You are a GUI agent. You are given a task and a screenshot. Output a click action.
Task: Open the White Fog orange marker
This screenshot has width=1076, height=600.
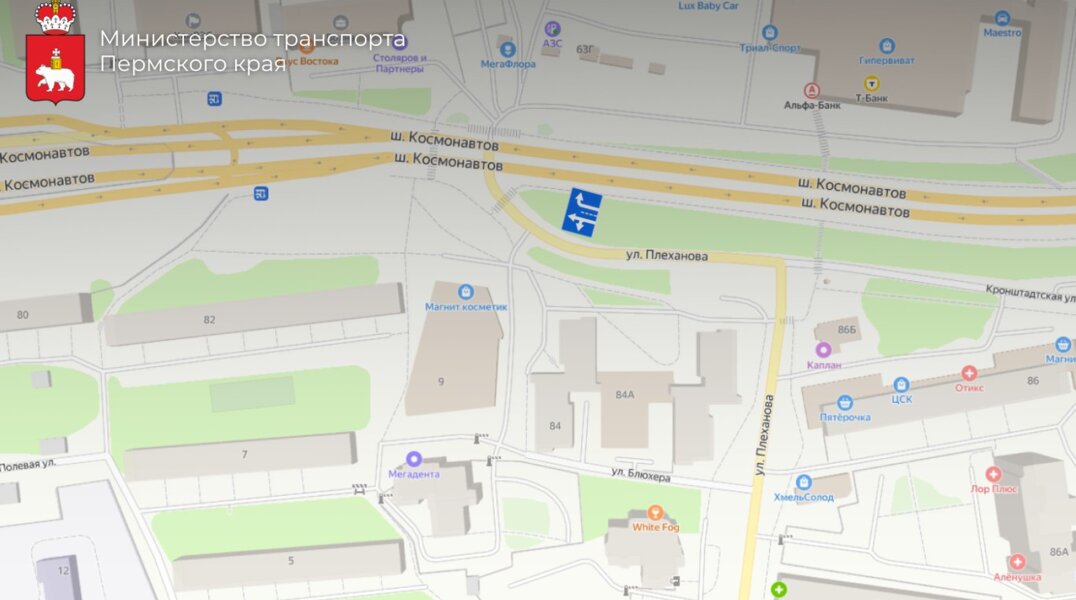655,513
